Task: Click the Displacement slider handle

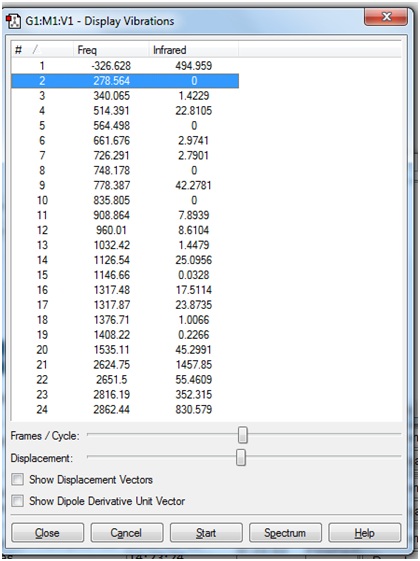Action: tap(241, 457)
